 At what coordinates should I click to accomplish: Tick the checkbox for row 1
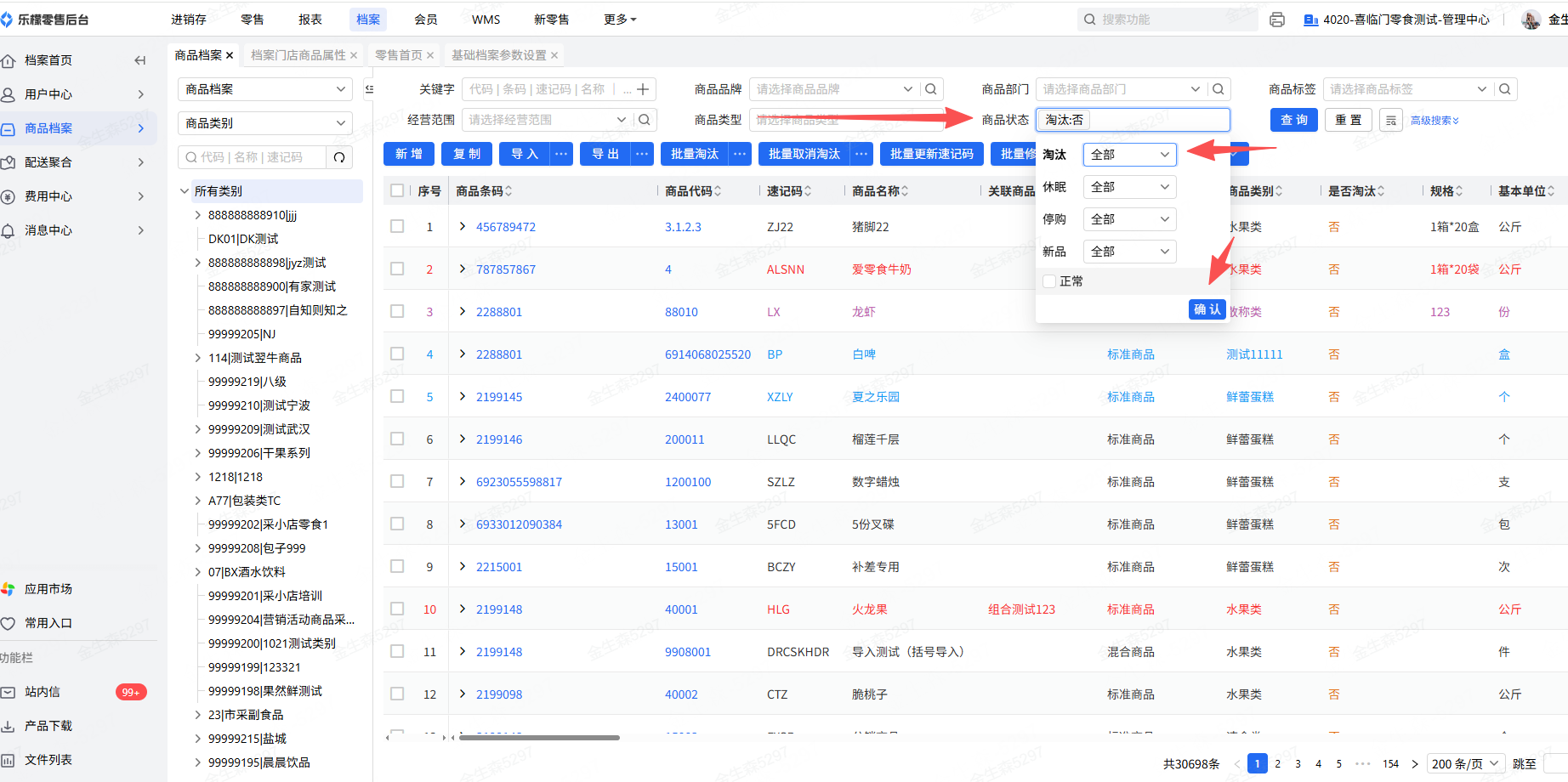click(397, 227)
